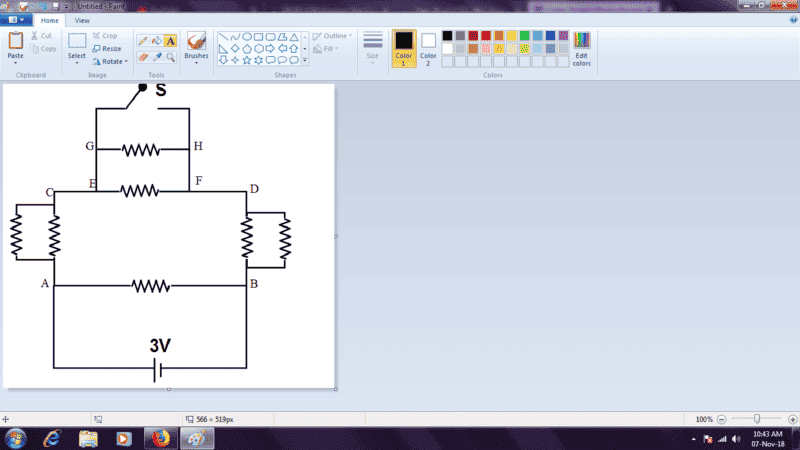The height and width of the screenshot is (450, 800).
Task: Click the Magnifier tool
Action: point(170,56)
